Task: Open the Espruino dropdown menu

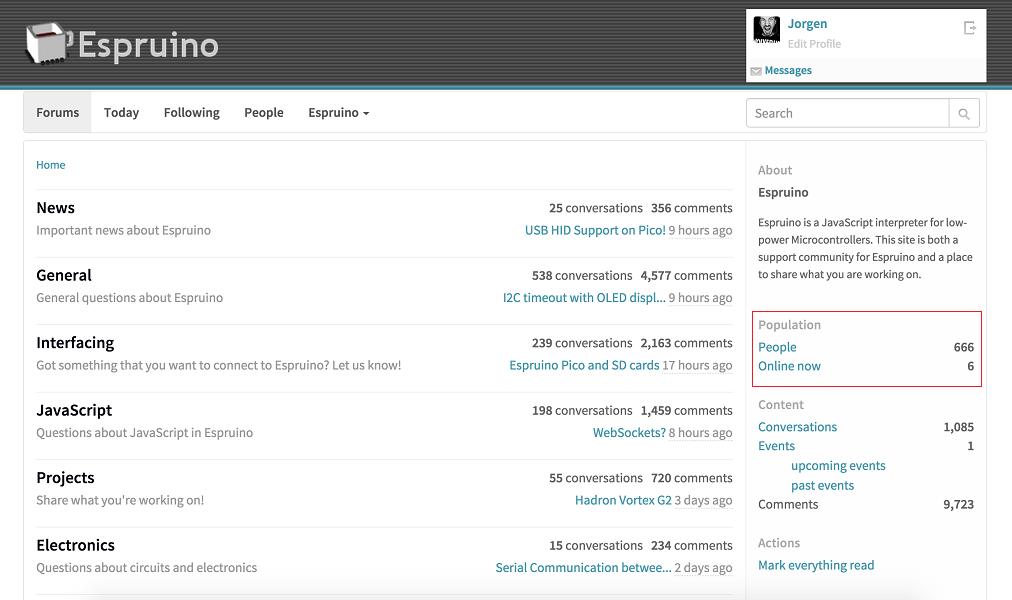Action: tap(338, 112)
